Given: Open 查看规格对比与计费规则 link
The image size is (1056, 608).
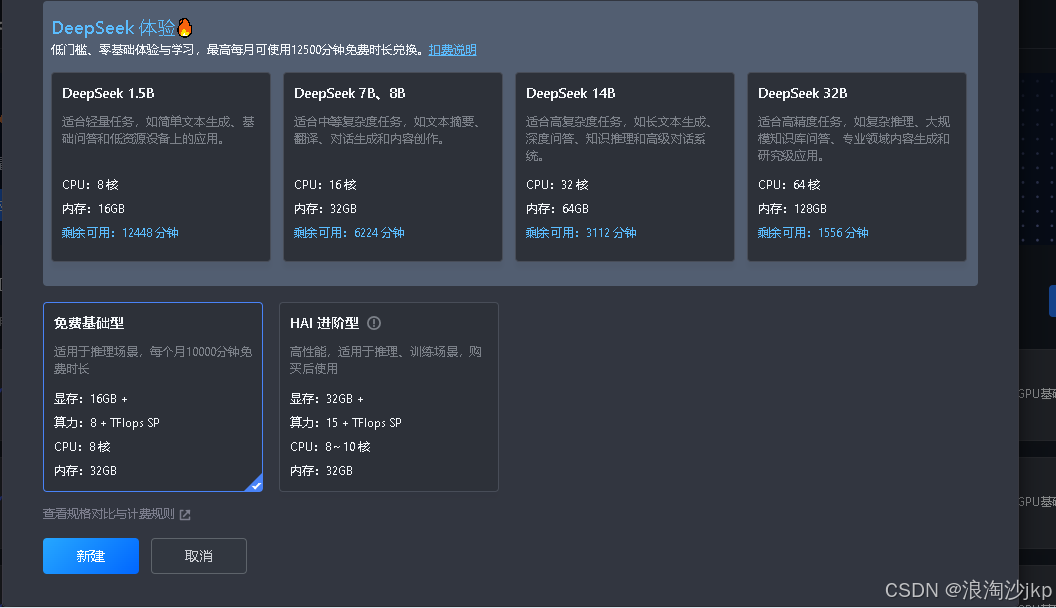Looking at the screenshot, I should coord(108,514).
